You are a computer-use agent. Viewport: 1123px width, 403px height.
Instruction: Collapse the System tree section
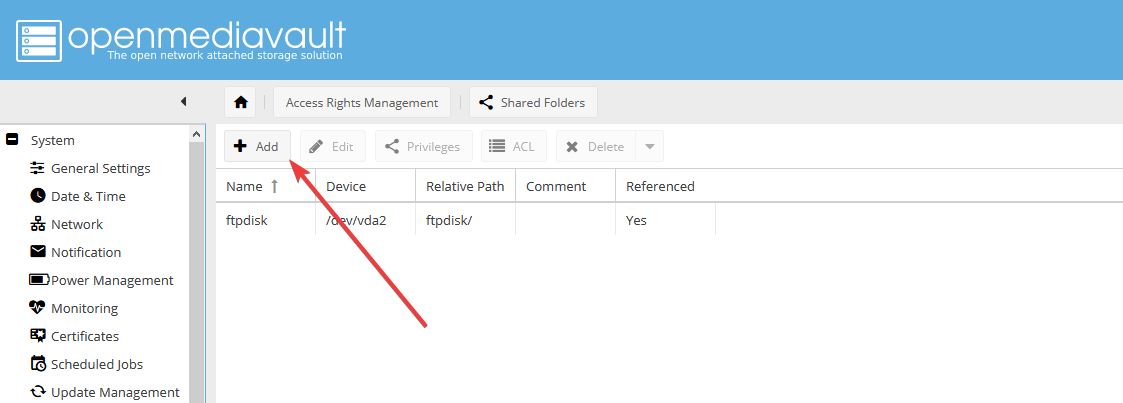pyautogui.click(x=13, y=140)
